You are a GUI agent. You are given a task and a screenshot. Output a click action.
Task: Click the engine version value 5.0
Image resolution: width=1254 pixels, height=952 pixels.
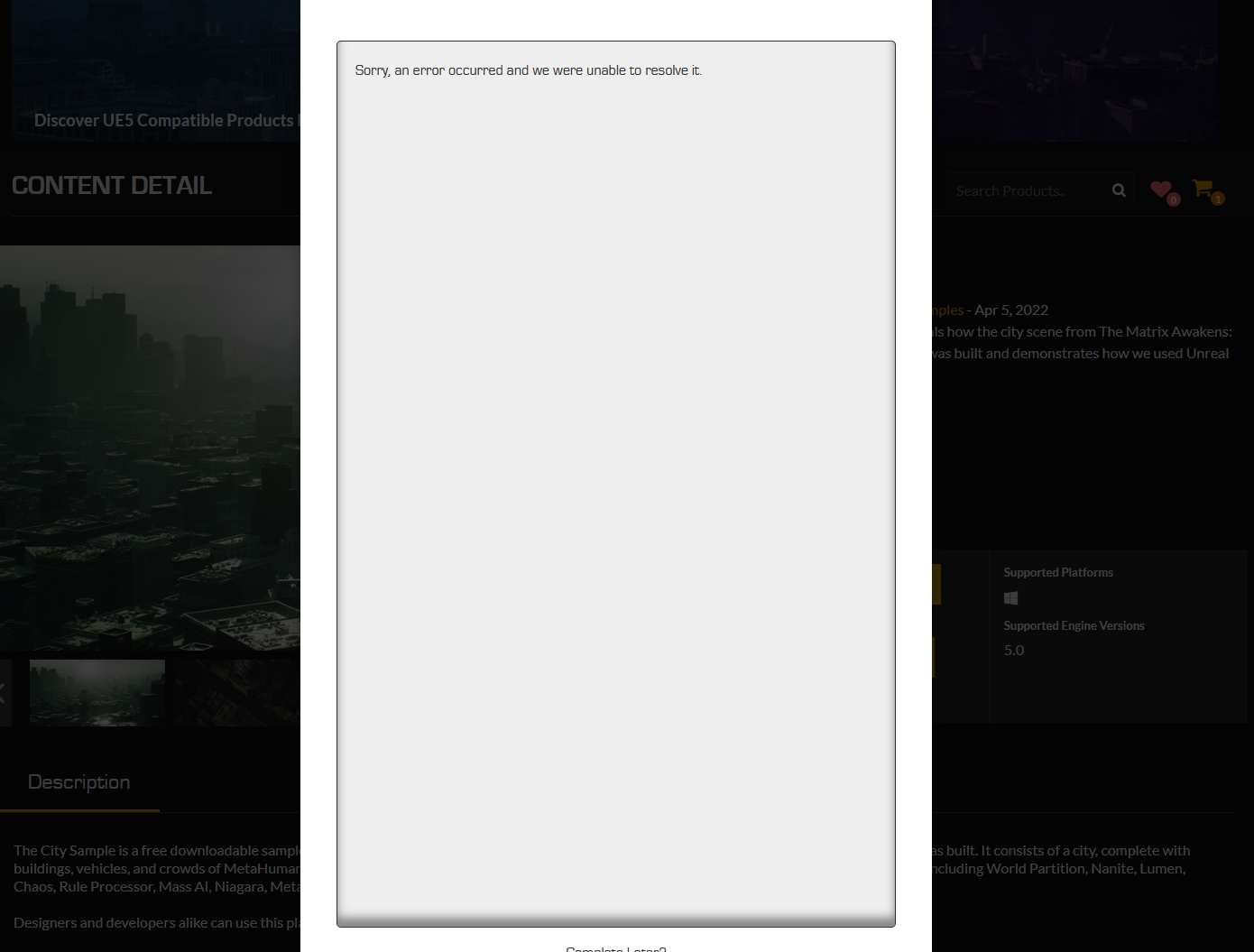[x=1014, y=651]
